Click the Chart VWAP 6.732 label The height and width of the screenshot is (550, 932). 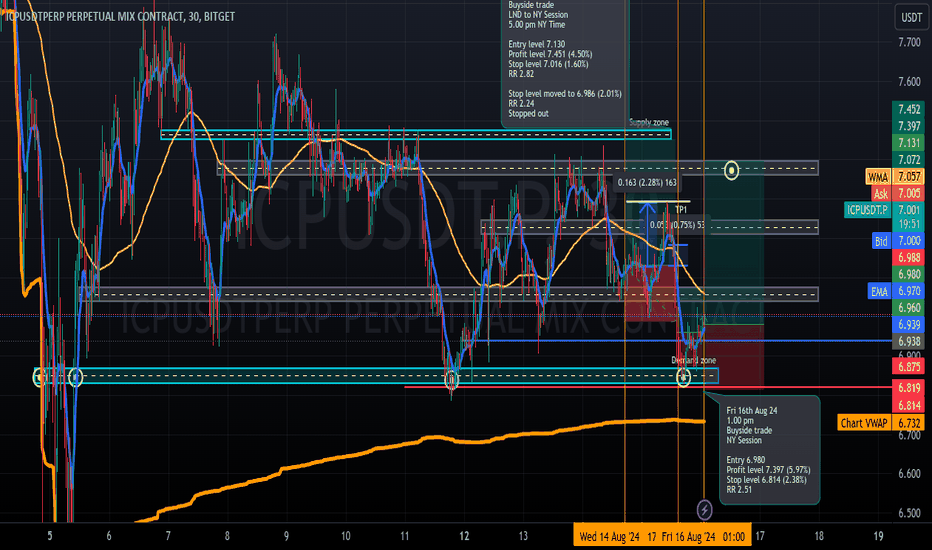click(881, 423)
